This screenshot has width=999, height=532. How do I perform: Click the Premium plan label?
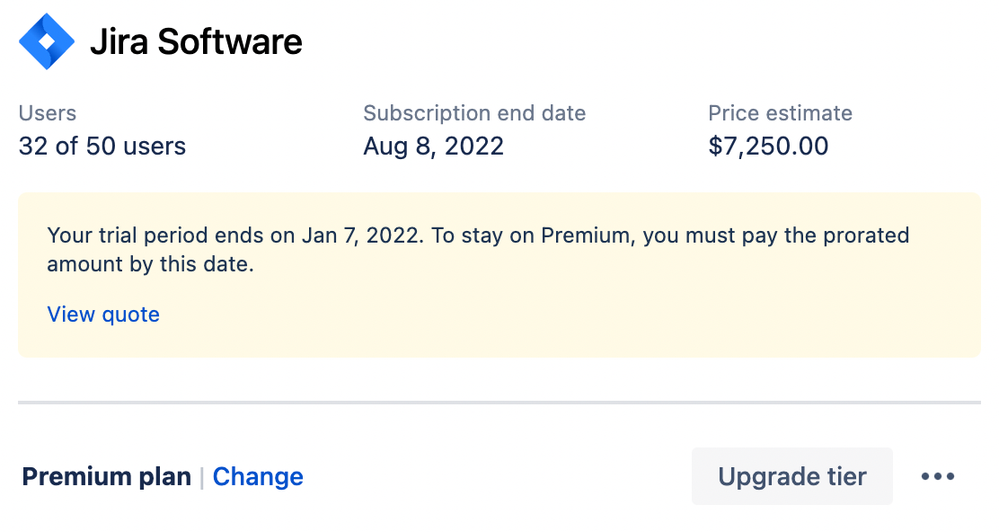pyautogui.click(x=106, y=477)
